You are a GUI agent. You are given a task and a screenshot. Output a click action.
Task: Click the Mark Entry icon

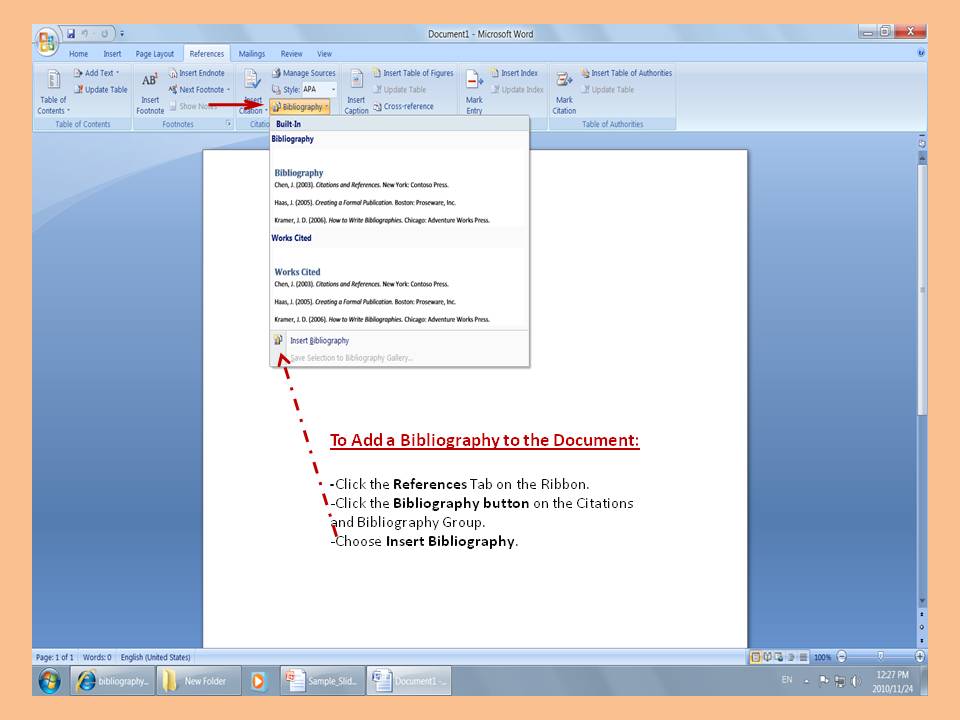[x=475, y=90]
